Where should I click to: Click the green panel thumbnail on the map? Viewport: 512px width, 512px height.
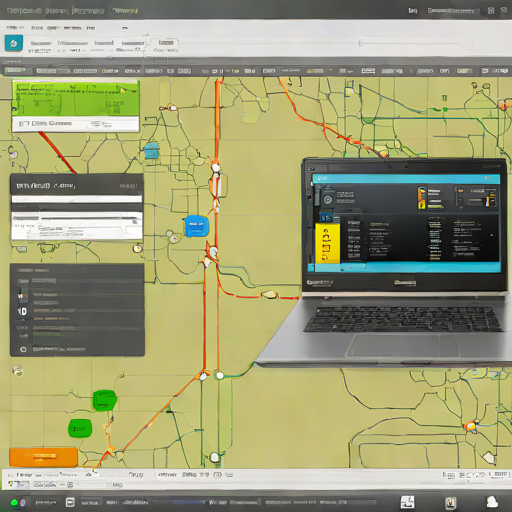tap(76, 98)
